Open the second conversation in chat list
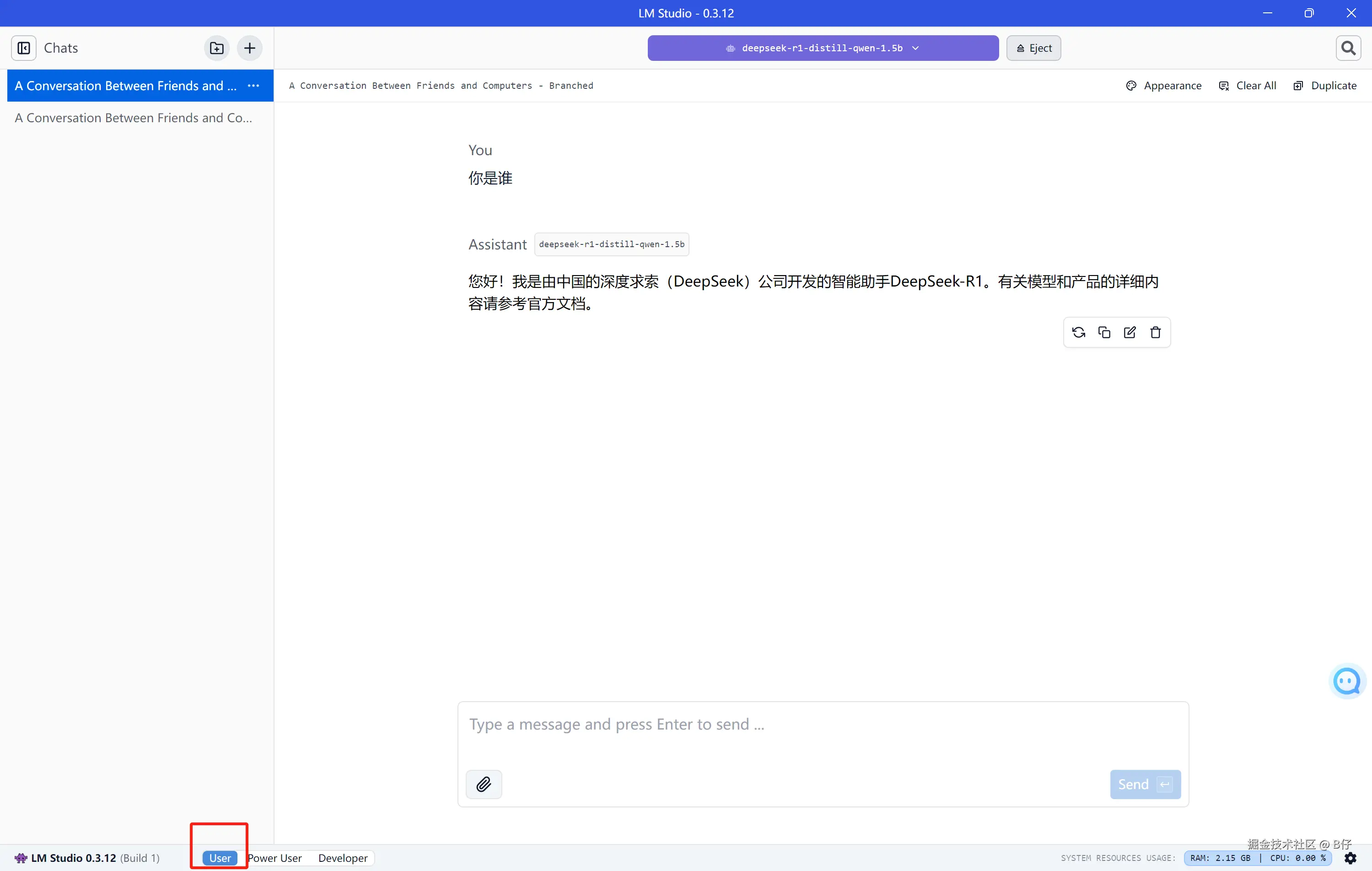This screenshot has height=871, width=1372. [133, 118]
